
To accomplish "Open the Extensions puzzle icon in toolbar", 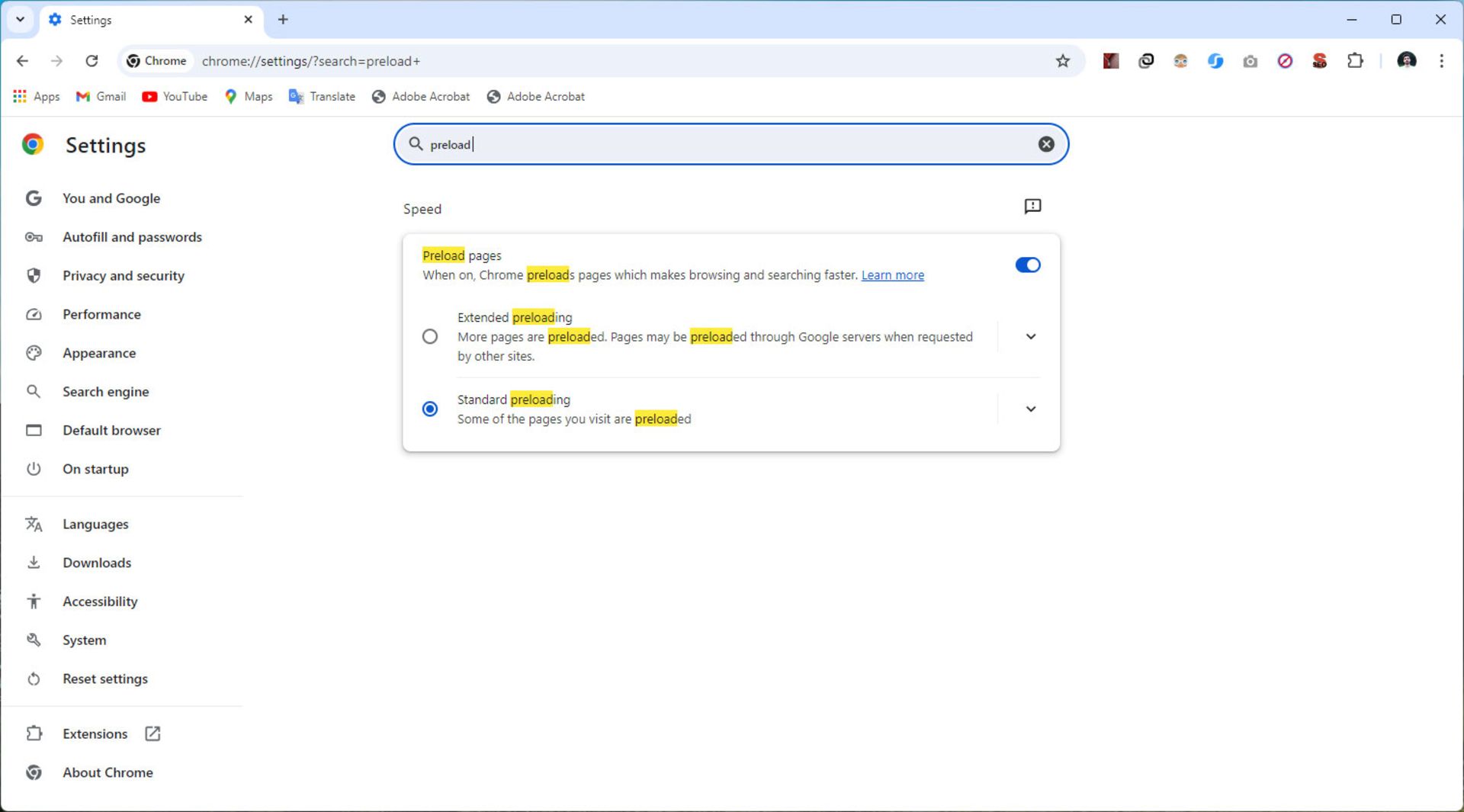I will (1355, 61).
